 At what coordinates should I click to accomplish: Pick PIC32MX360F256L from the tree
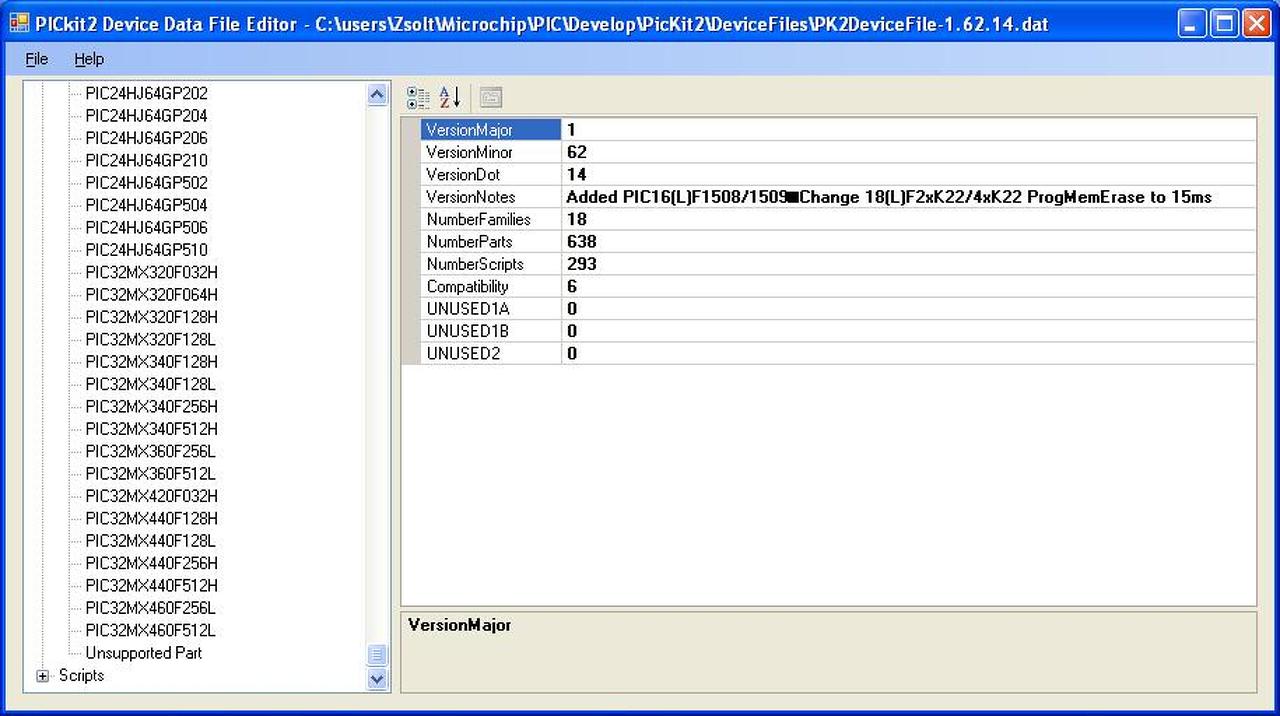point(150,451)
